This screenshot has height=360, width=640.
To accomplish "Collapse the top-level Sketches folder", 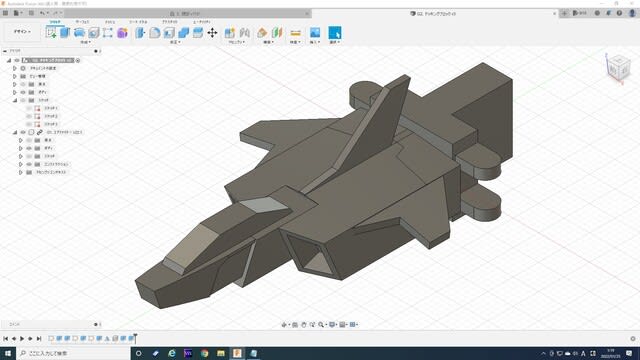I will click(15, 100).
